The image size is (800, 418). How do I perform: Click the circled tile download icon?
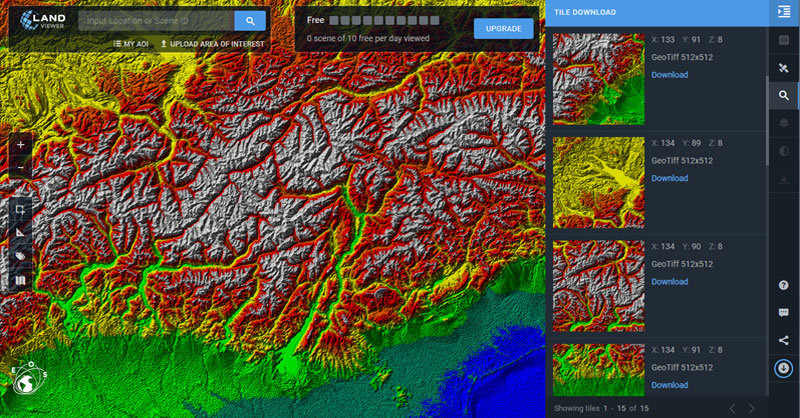[784, 368]
